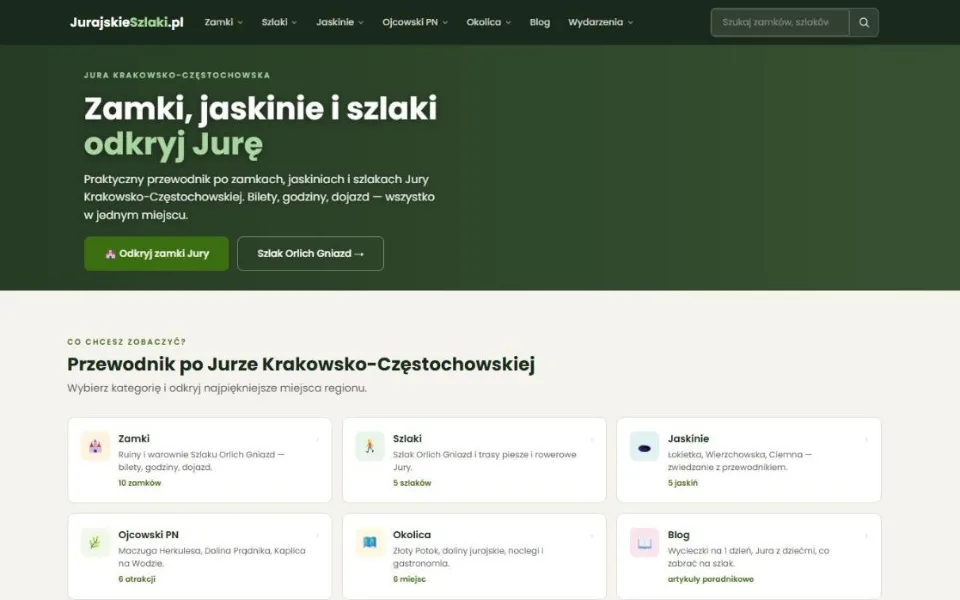Open the Szlaki card title
This screenshot has height=600, width=960.
click(407, 438)
